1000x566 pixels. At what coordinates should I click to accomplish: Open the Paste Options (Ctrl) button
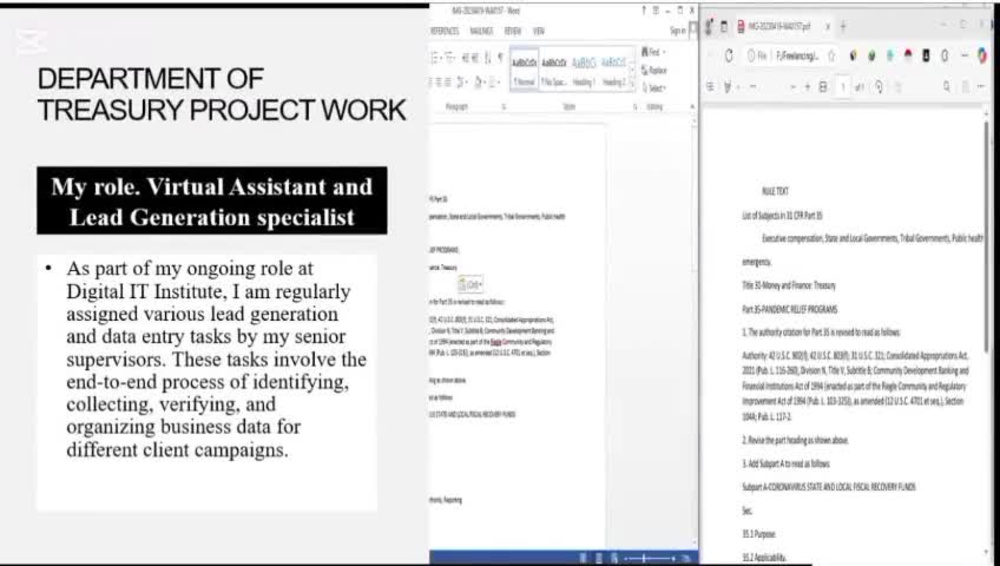click(x=471, y=285)
